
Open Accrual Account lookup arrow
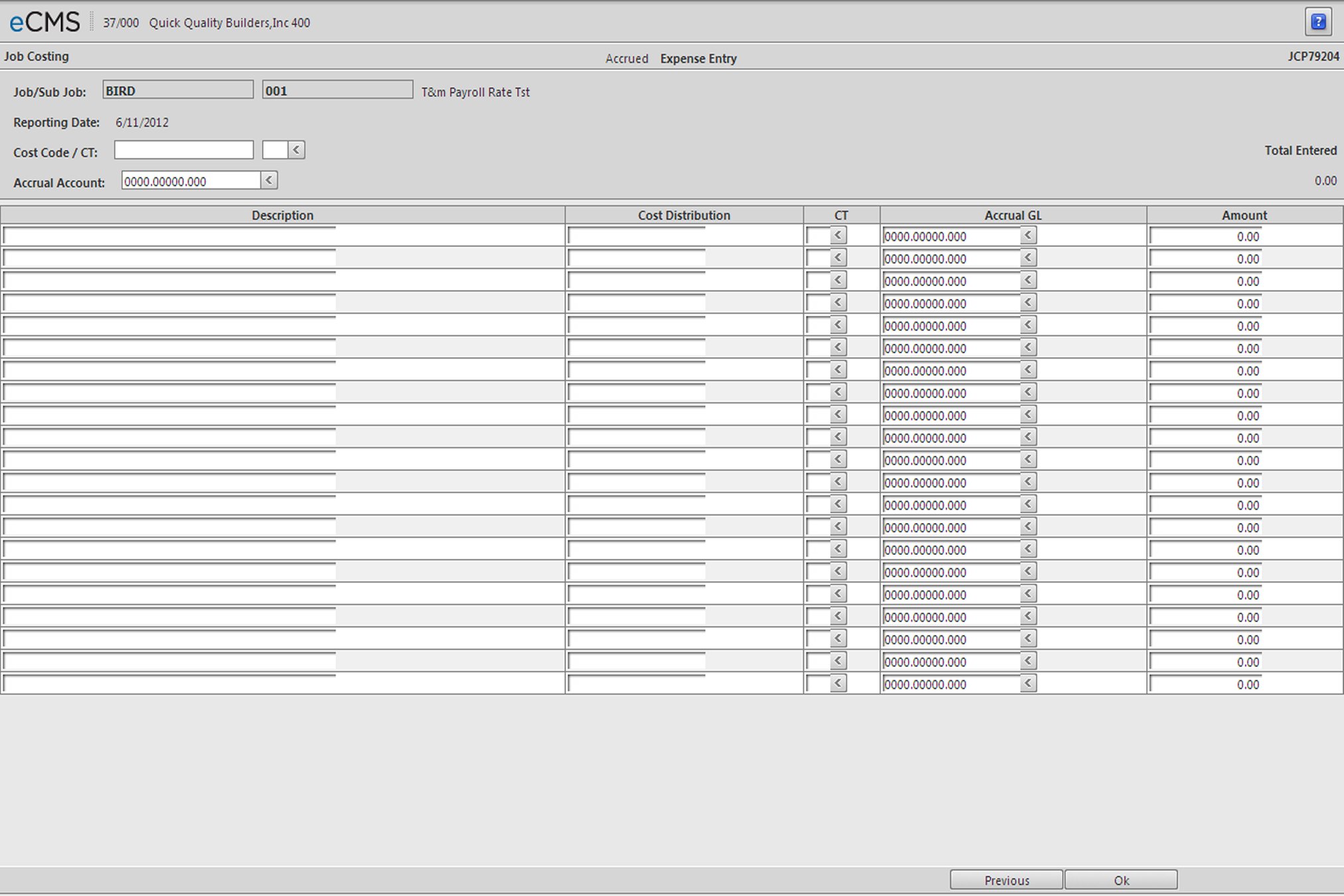click(x=269, y=180)
